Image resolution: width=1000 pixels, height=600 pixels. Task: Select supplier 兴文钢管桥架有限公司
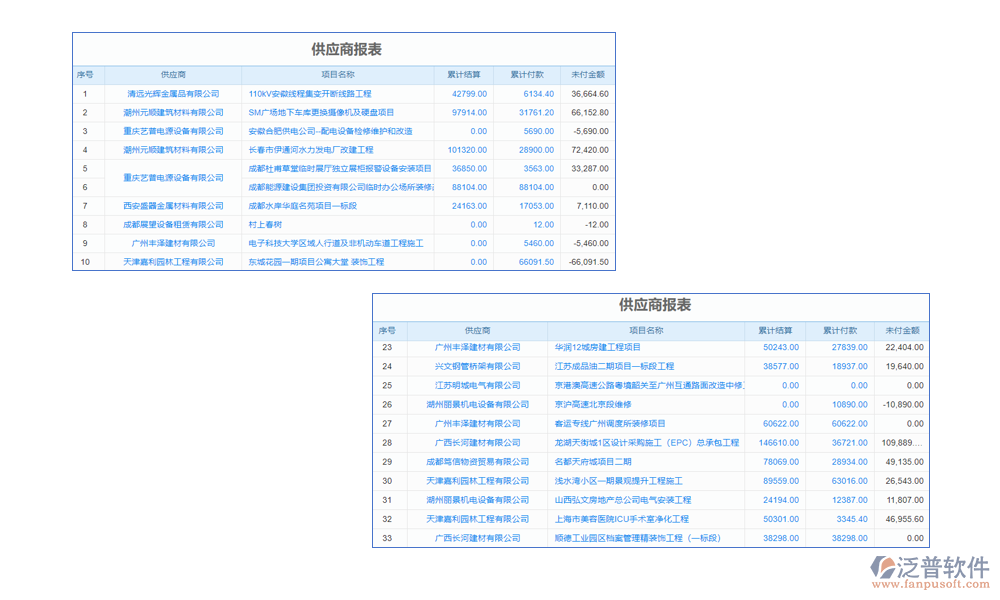477,366
